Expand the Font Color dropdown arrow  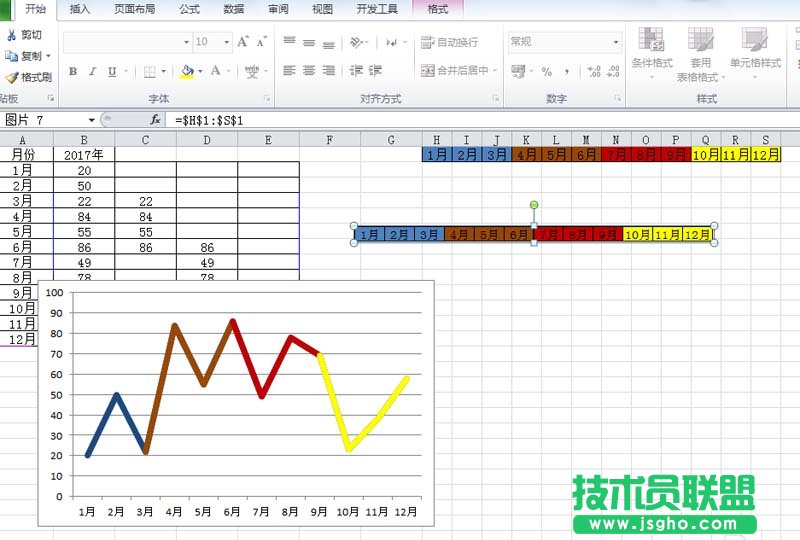(x=228, y=71)
